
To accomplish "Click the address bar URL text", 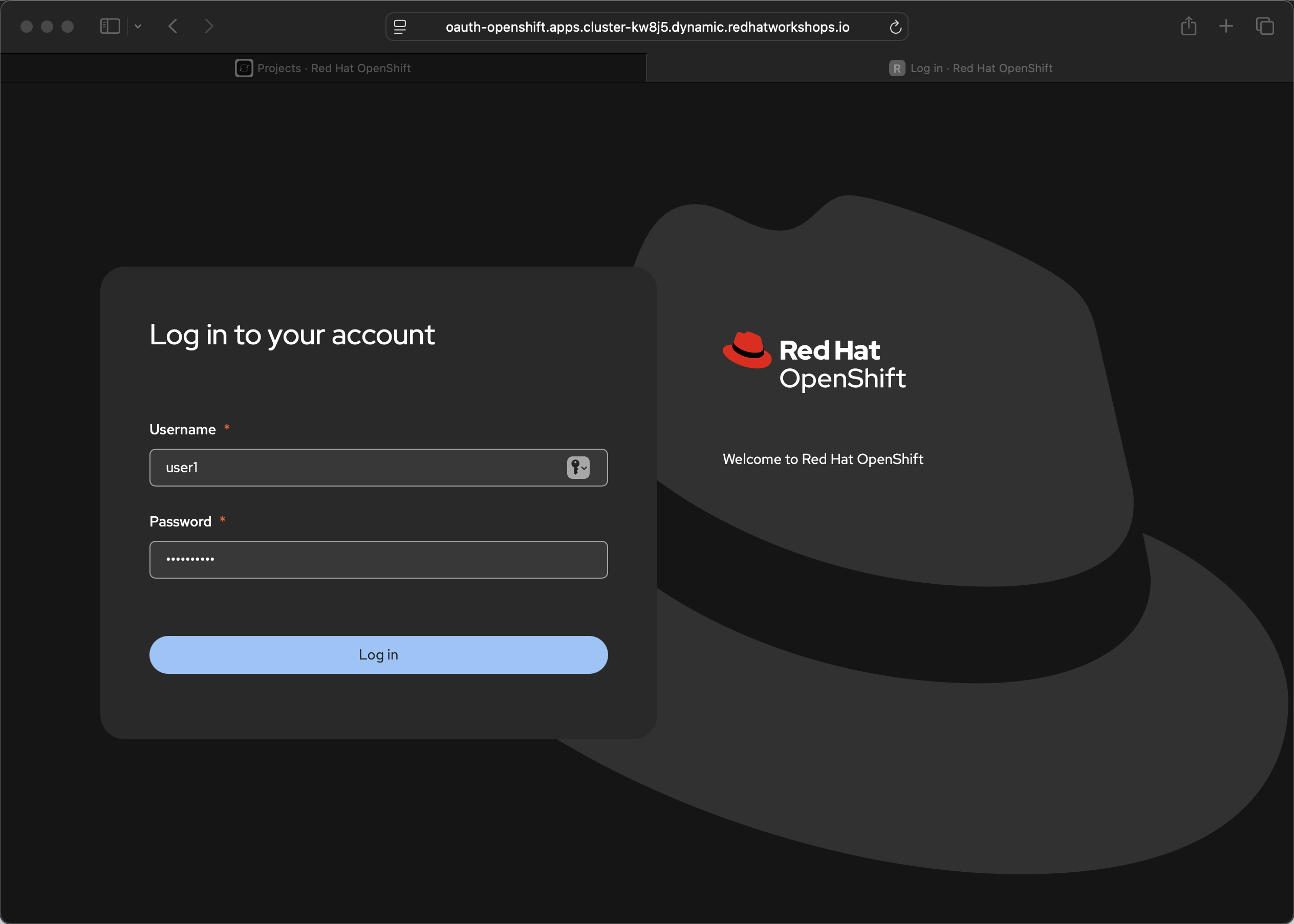I will (x=646, y=27).
